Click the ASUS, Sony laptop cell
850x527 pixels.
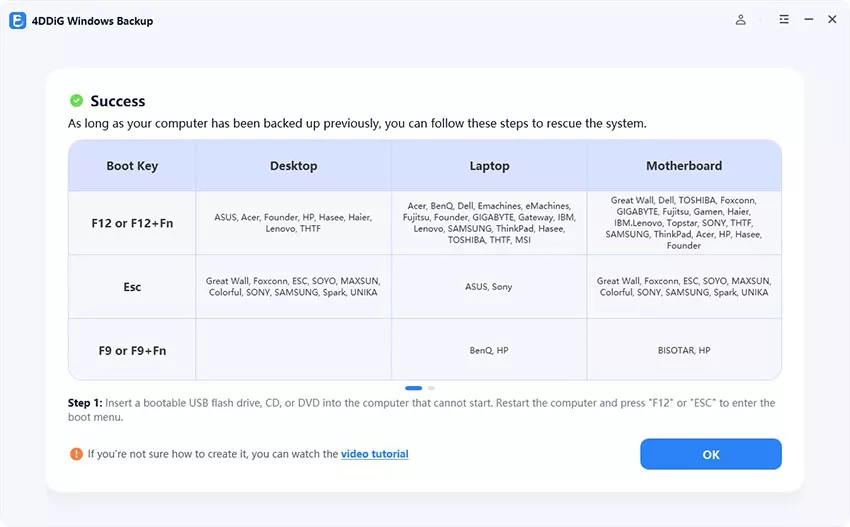pos(489,287)
